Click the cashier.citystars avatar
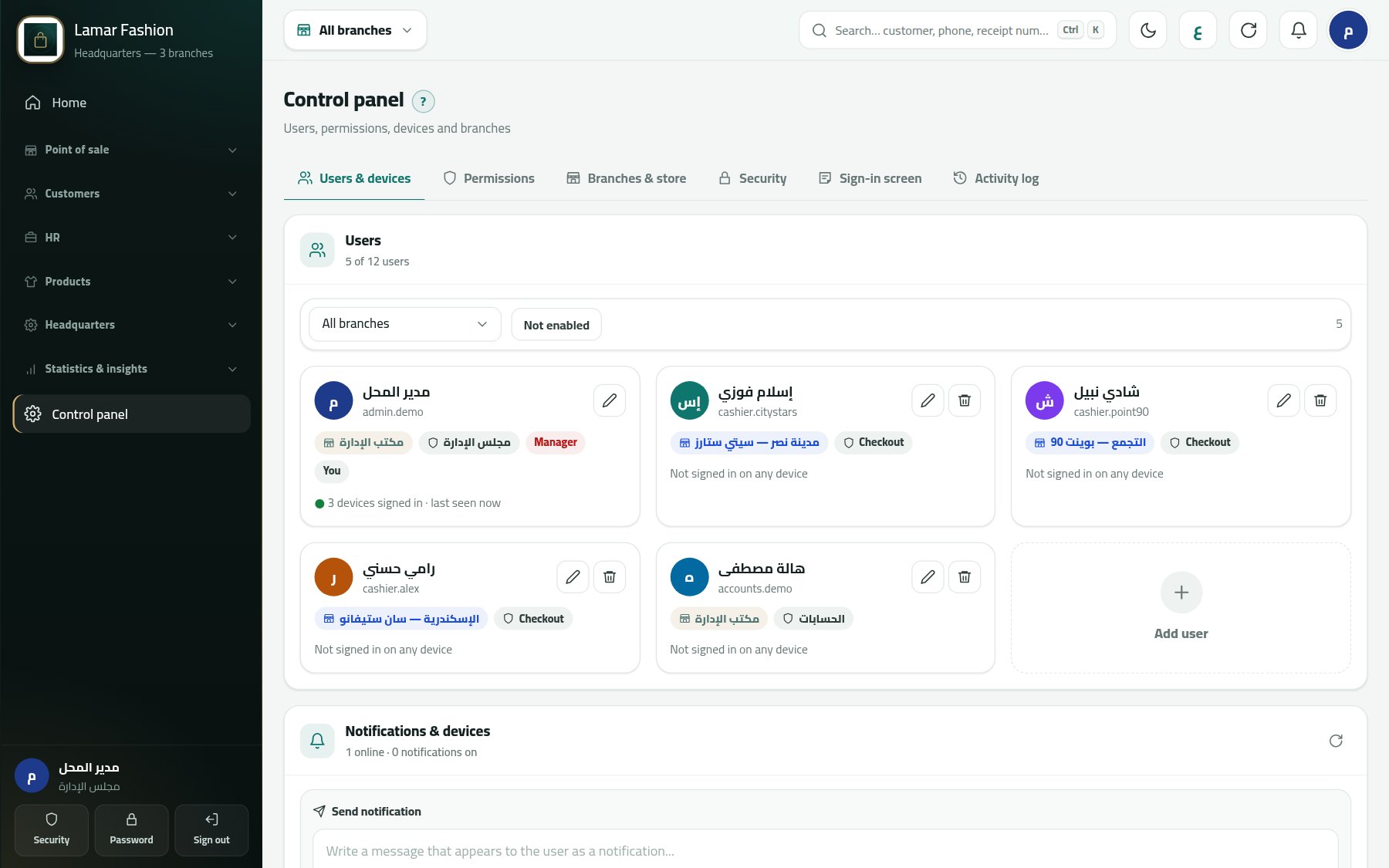1389x868 pixels. pyautogui.click(x=689, y=400)
